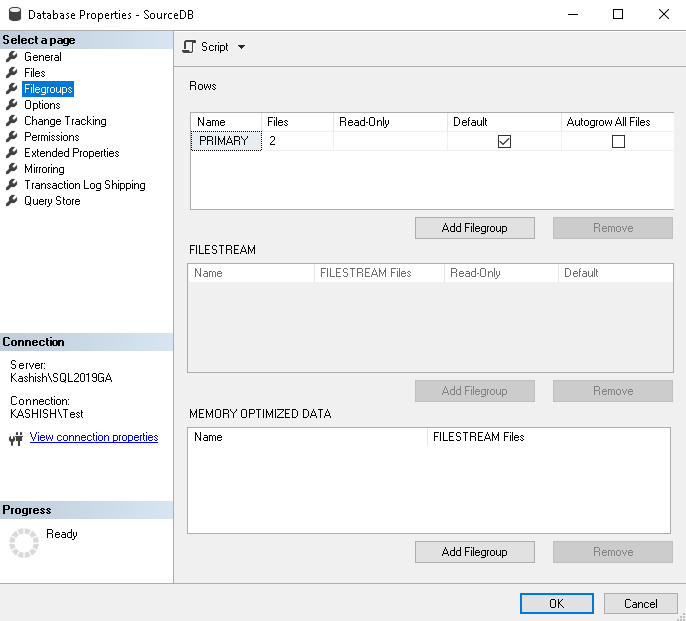686x621 pixels.
Task: Click the wrench icon beside Mirroring
Action: (12, 169)
